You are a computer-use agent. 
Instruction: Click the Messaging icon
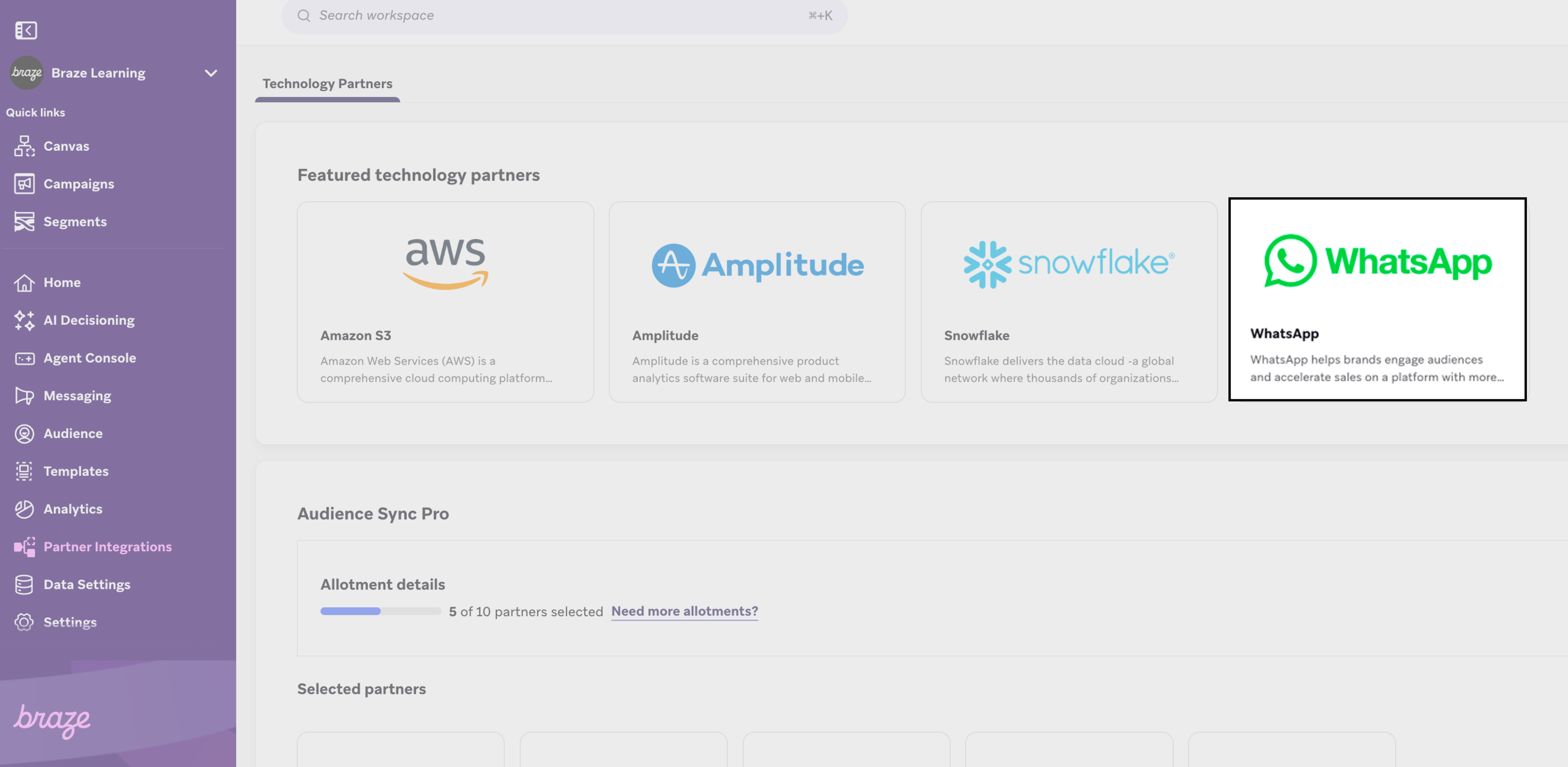[x=24, y=396]
